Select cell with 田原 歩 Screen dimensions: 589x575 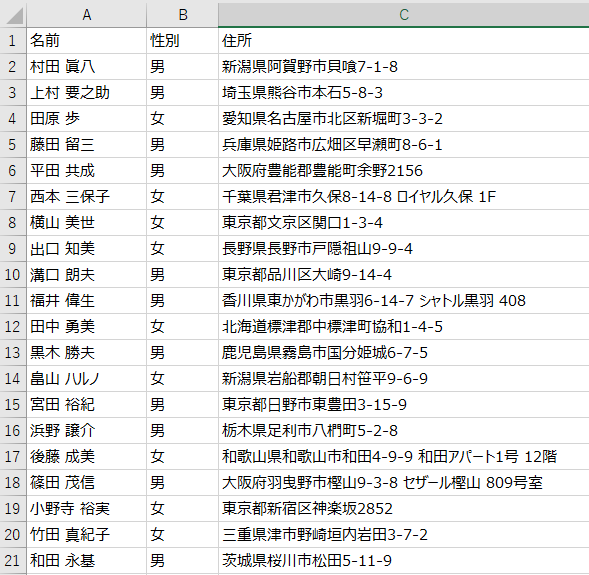pyautogui.click(x=86, y=118)
